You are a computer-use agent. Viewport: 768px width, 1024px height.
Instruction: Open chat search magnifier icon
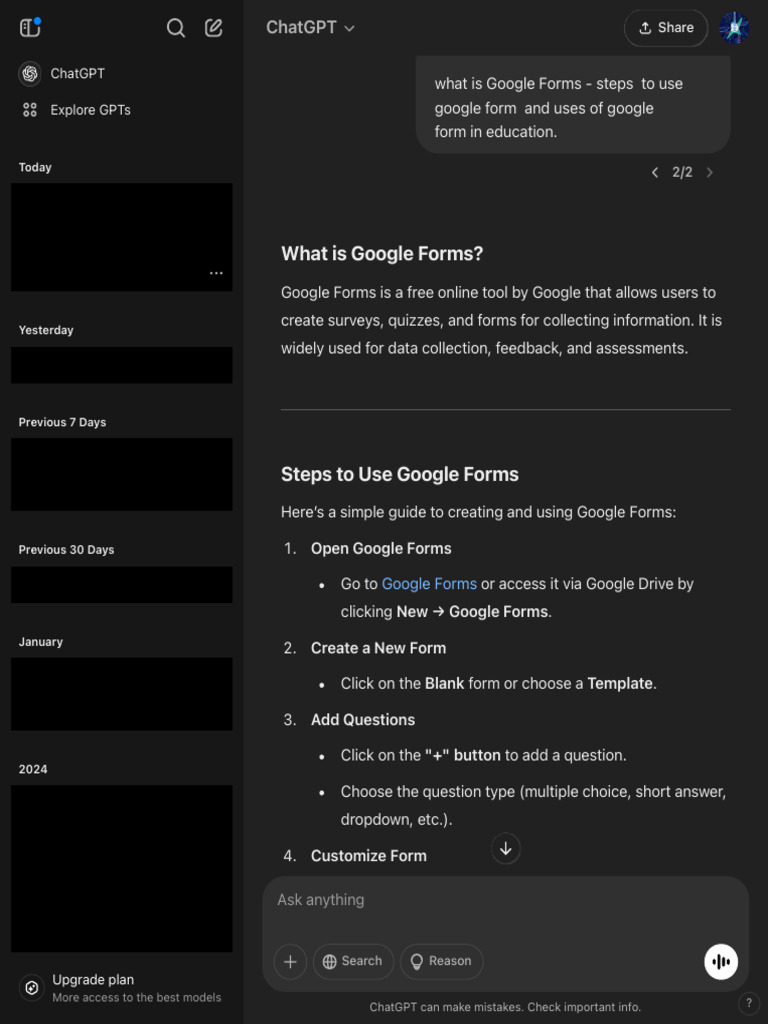(176, 27)
